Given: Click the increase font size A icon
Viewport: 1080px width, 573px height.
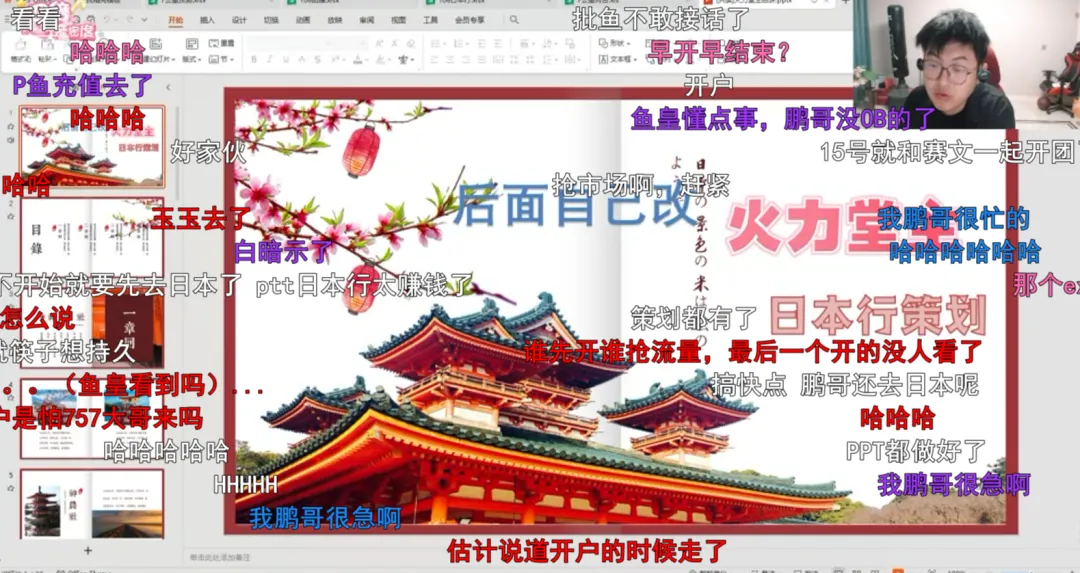Looking at the screenshot, I should click(x=379, y=43).
